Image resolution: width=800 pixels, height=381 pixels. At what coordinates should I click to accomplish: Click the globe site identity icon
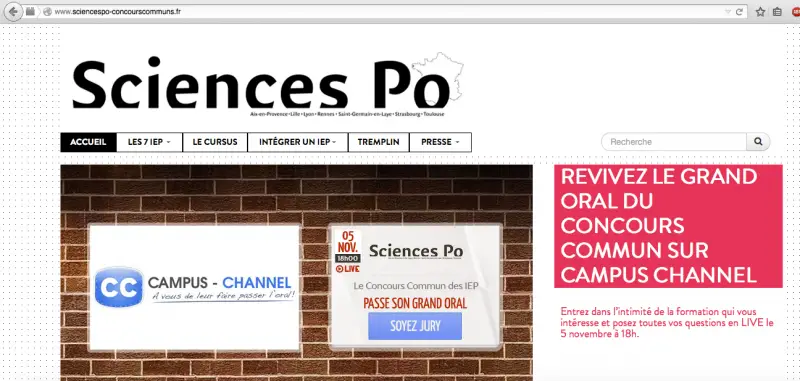pyautogui.click(x=47, y=12)
